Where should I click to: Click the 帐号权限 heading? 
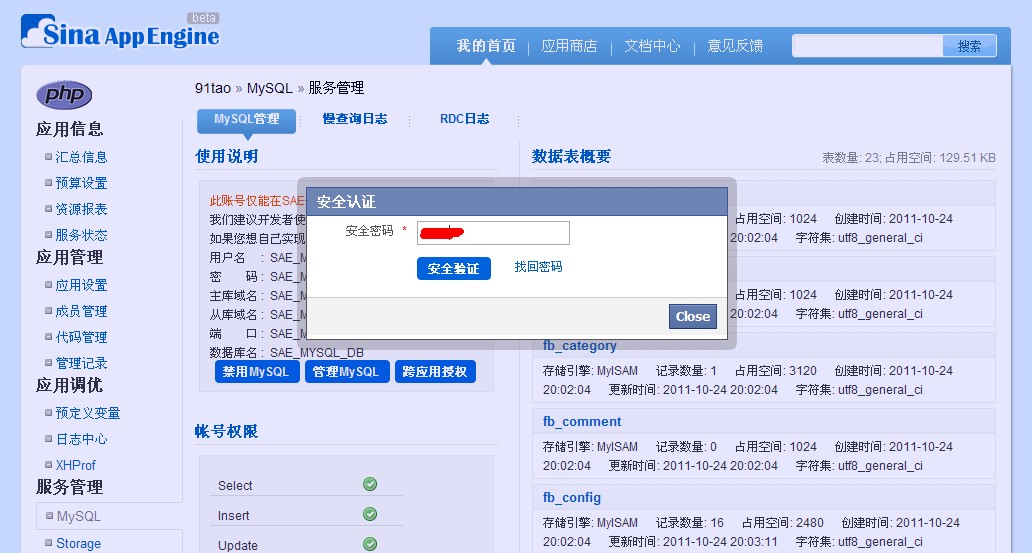coord(226,432)
